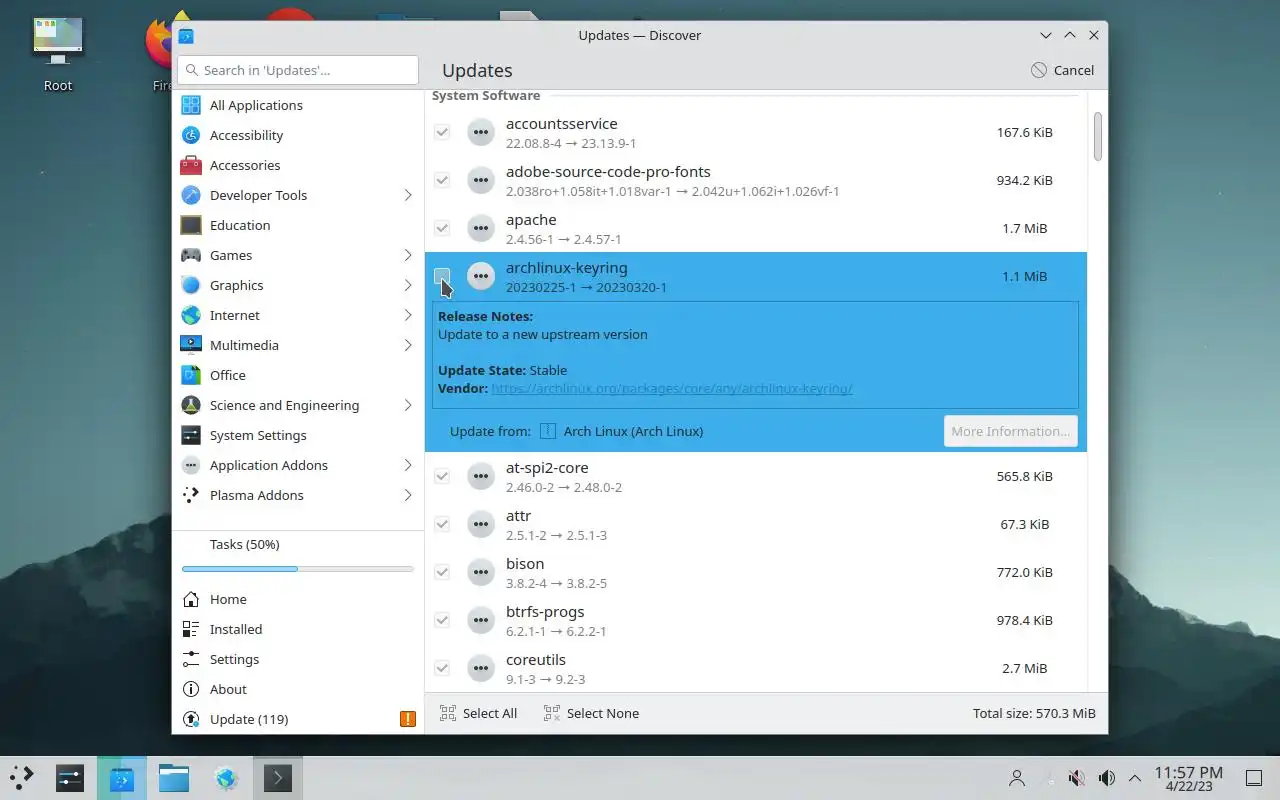Open the Tasks (50%) entry

(x=298, y=545)
